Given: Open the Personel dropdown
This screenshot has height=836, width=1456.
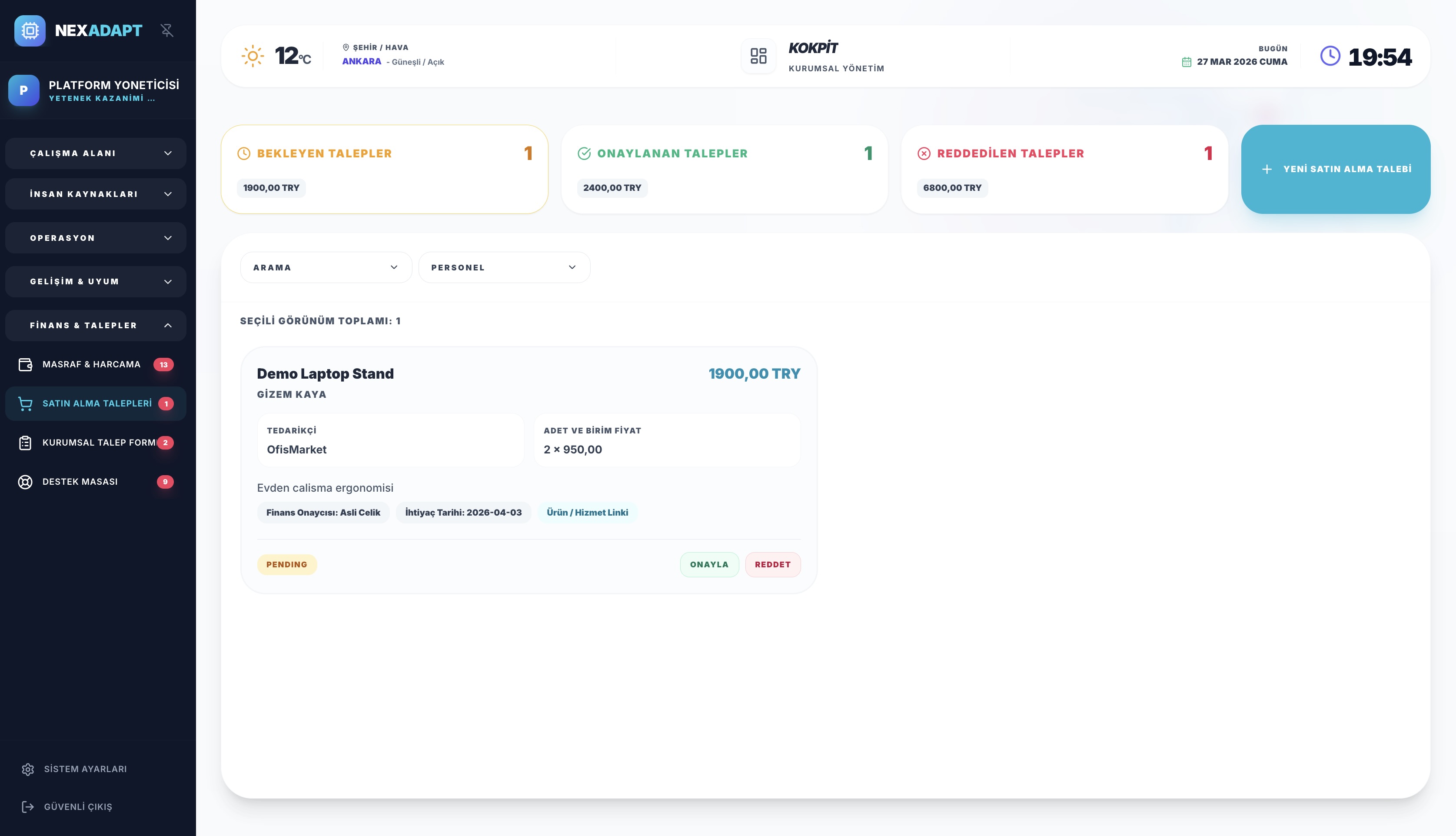Looking at the screenshot, I should (x=504, y=267).
